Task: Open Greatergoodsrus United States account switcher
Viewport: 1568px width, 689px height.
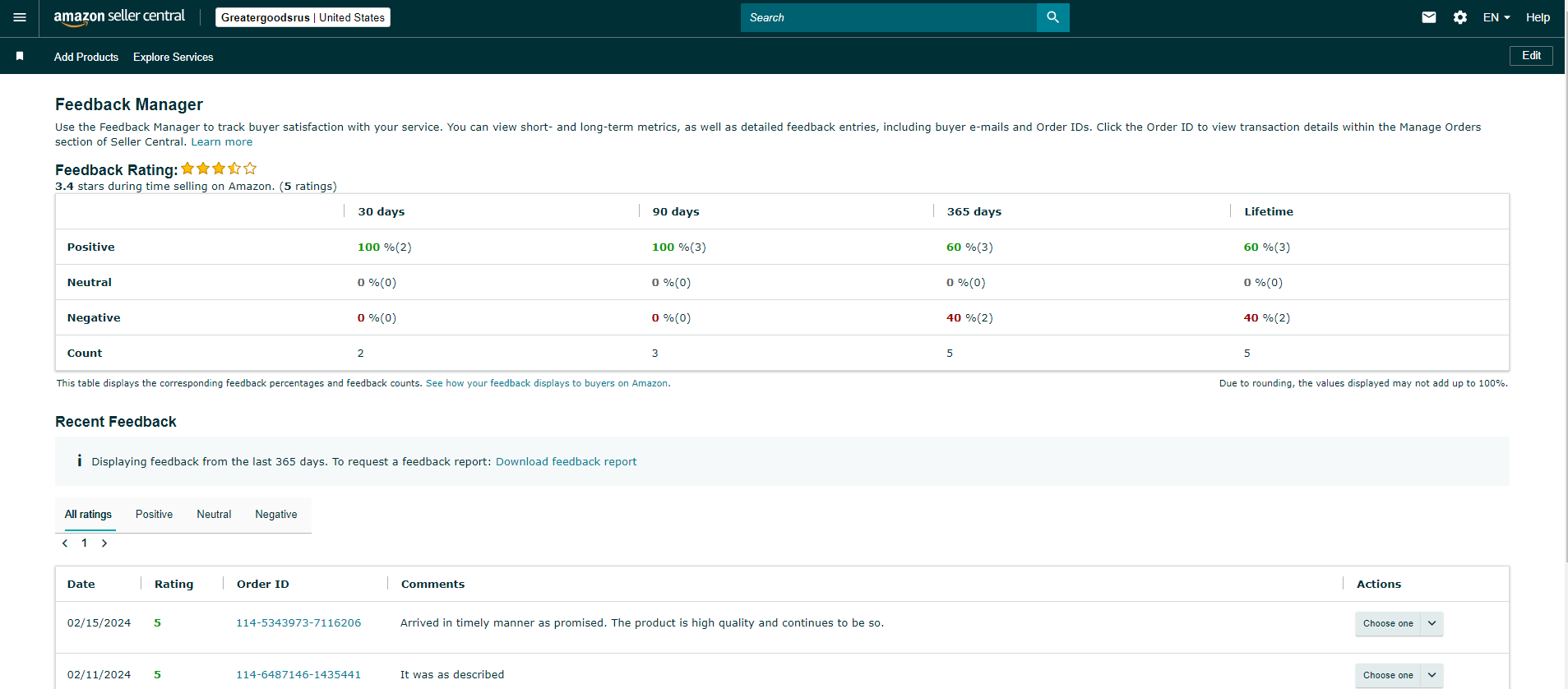Action: [x=303, y=17]
